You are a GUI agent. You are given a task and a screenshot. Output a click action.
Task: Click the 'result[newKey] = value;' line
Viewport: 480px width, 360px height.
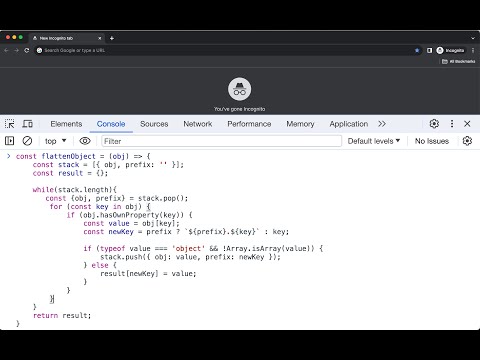pos(148,274)
